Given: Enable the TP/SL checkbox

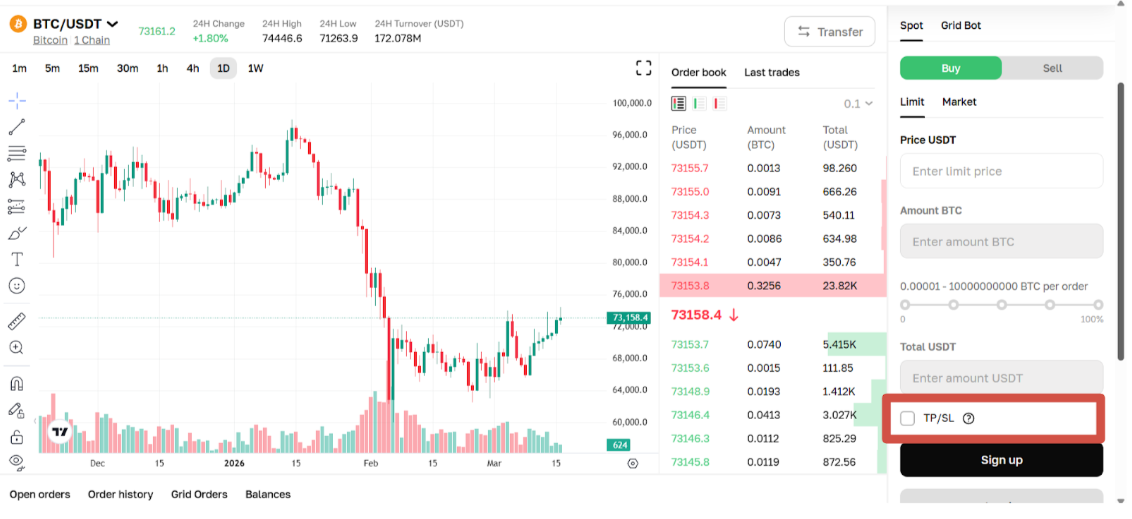Looking at the screenshot, I should click(908, 418).
